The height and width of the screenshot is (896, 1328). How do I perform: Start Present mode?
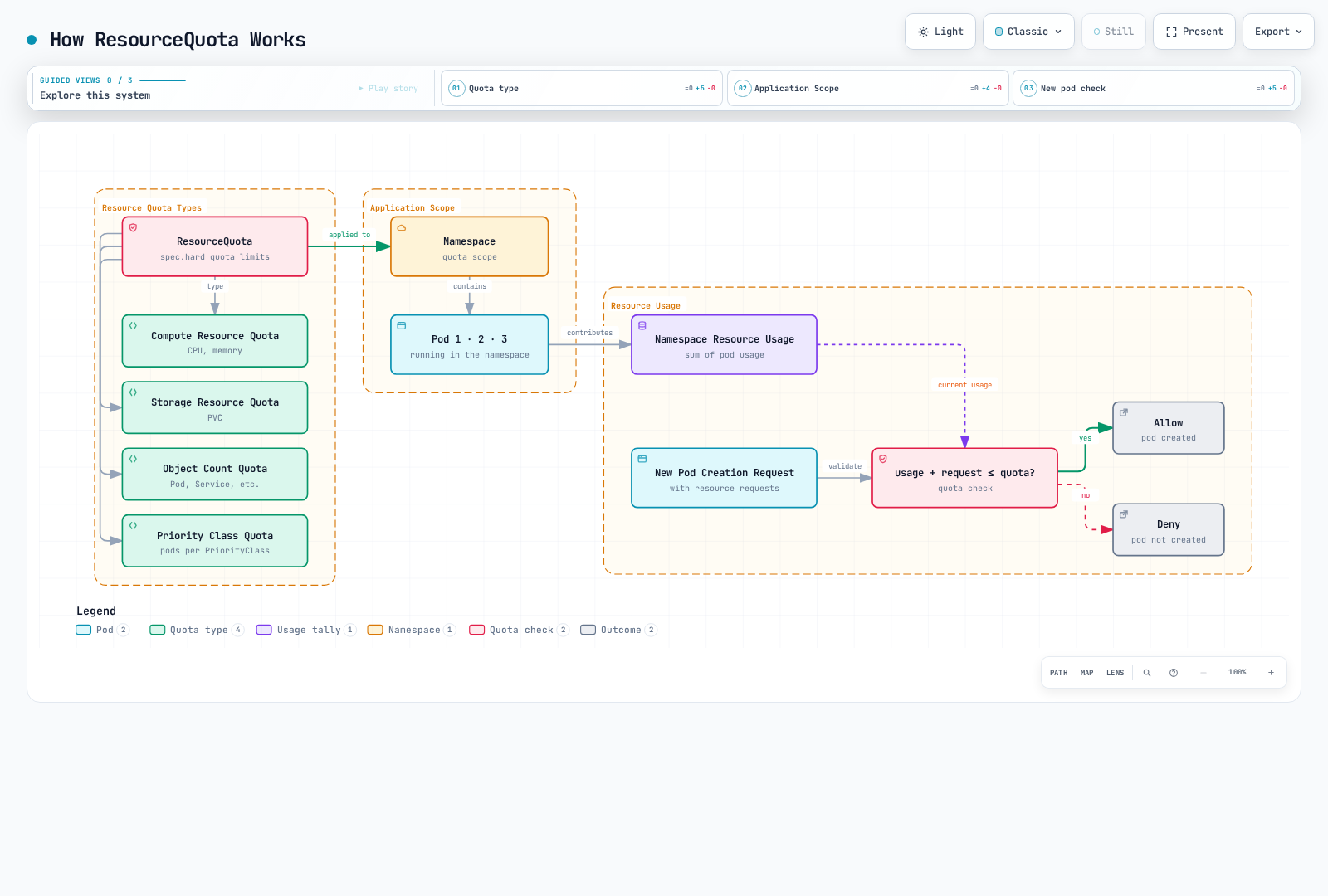[x=1194, y=32]
